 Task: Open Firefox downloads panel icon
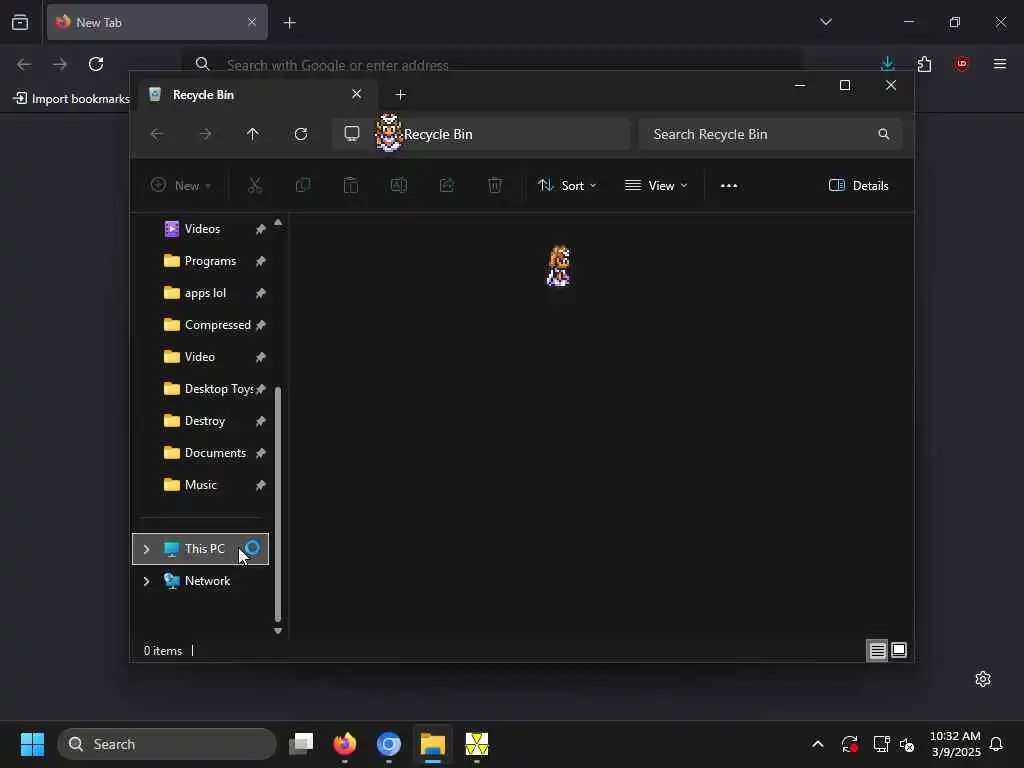[x=888, y=64]
